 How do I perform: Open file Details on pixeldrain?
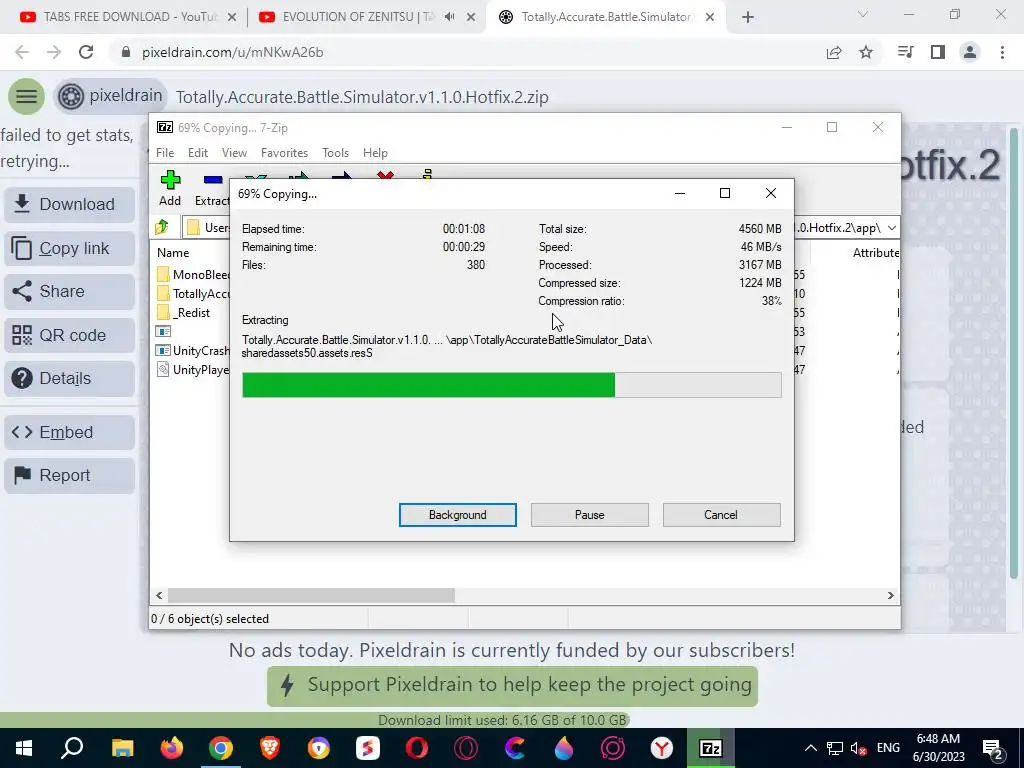tap(69, 378)
